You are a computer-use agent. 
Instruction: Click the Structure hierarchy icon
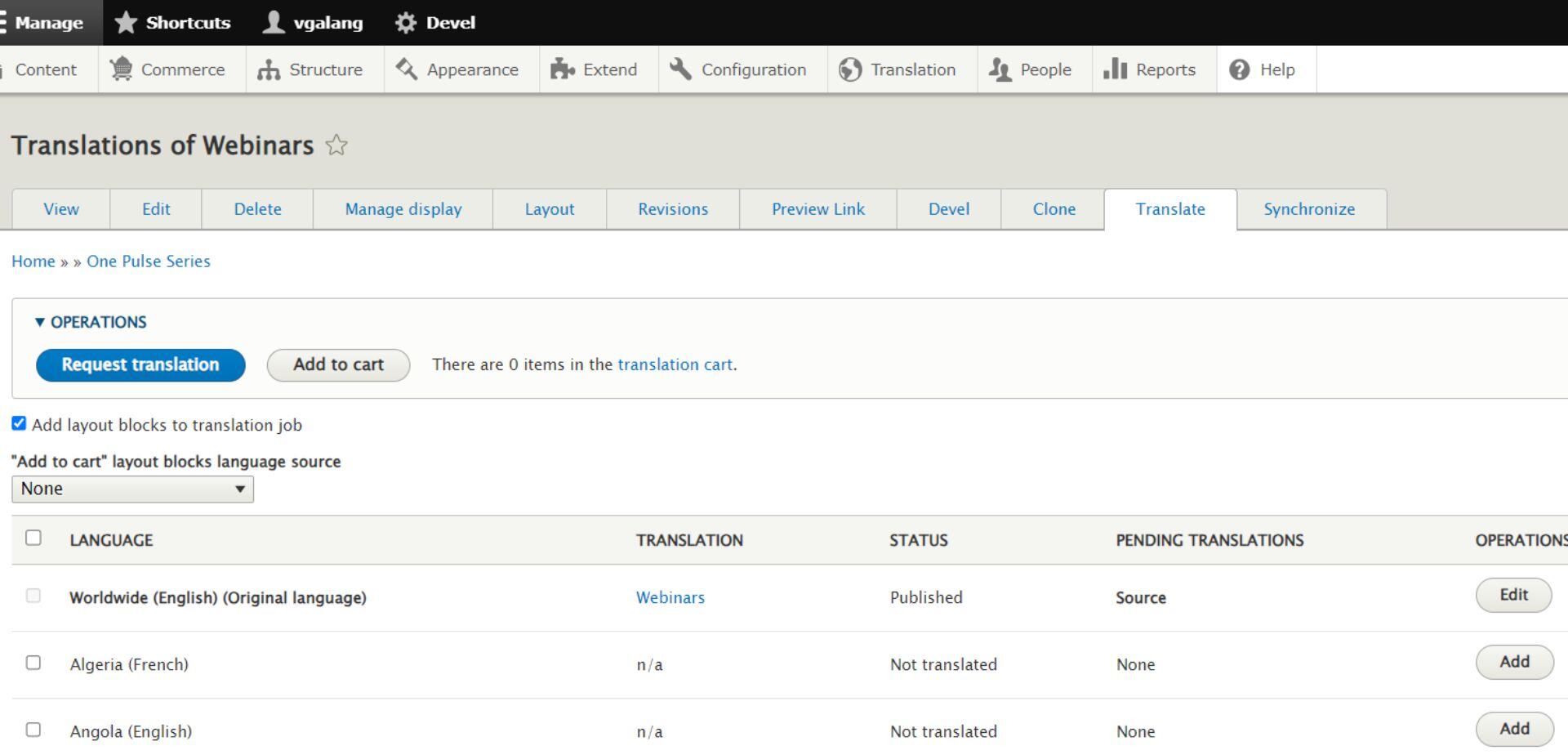tap(269, 69)
